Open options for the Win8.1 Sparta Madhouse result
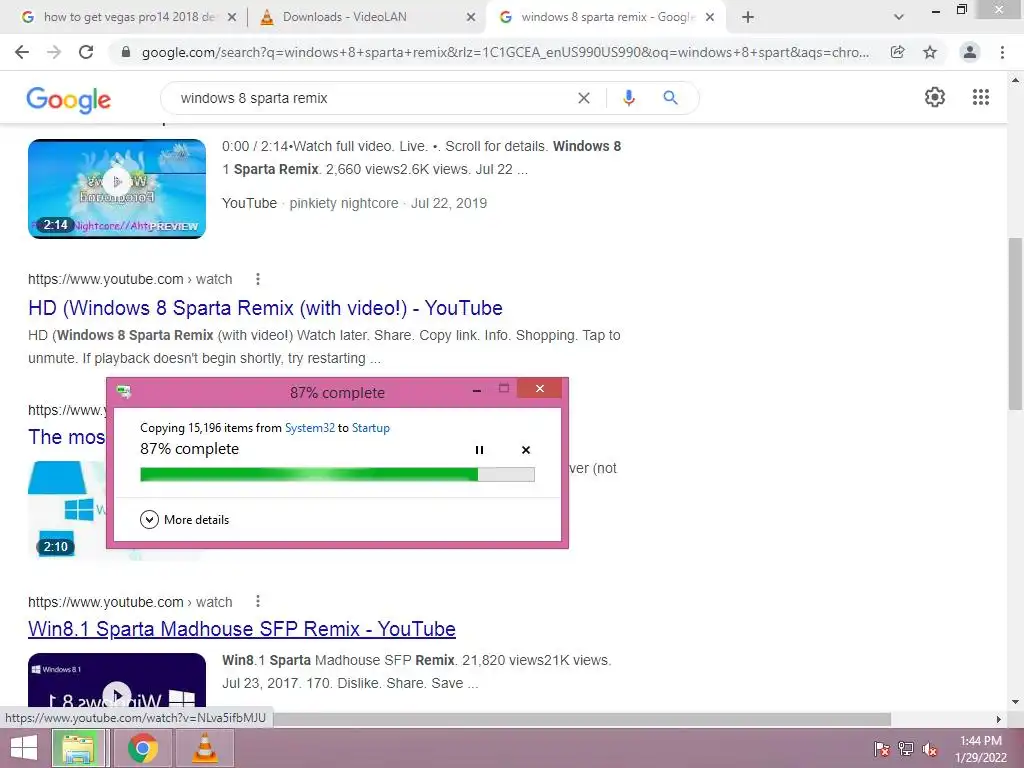 point(258,601)
